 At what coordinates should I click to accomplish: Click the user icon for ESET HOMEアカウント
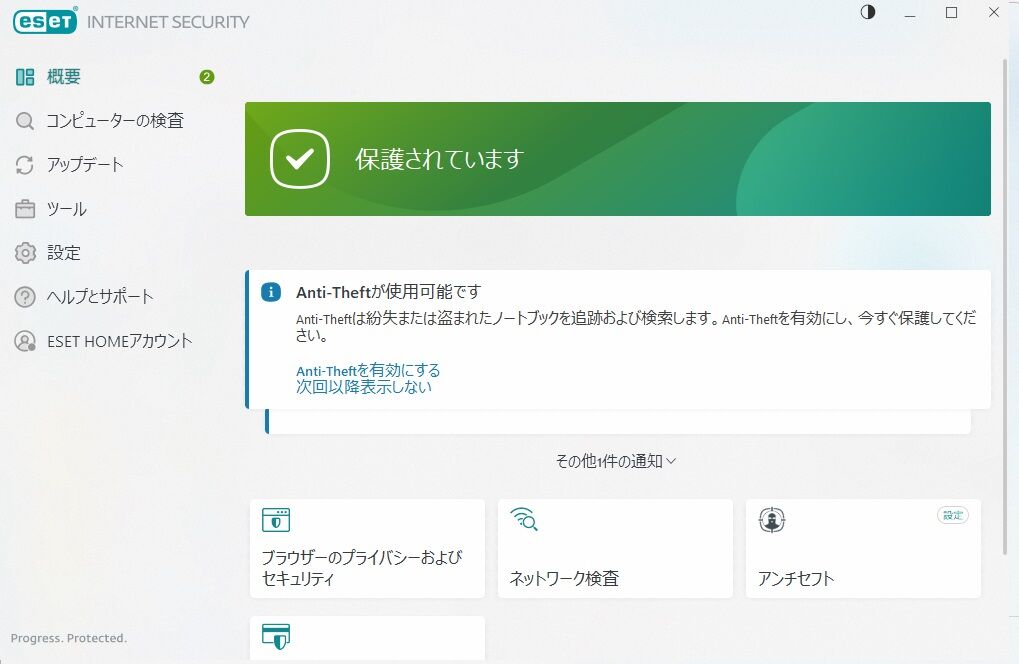(x=25, y=341)
